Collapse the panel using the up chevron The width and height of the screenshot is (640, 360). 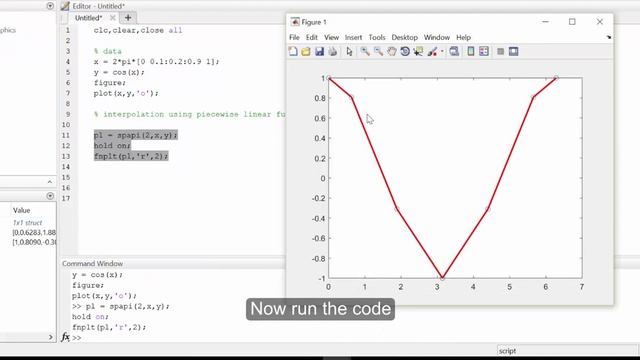pyautogui.click(x=50, y=182)
